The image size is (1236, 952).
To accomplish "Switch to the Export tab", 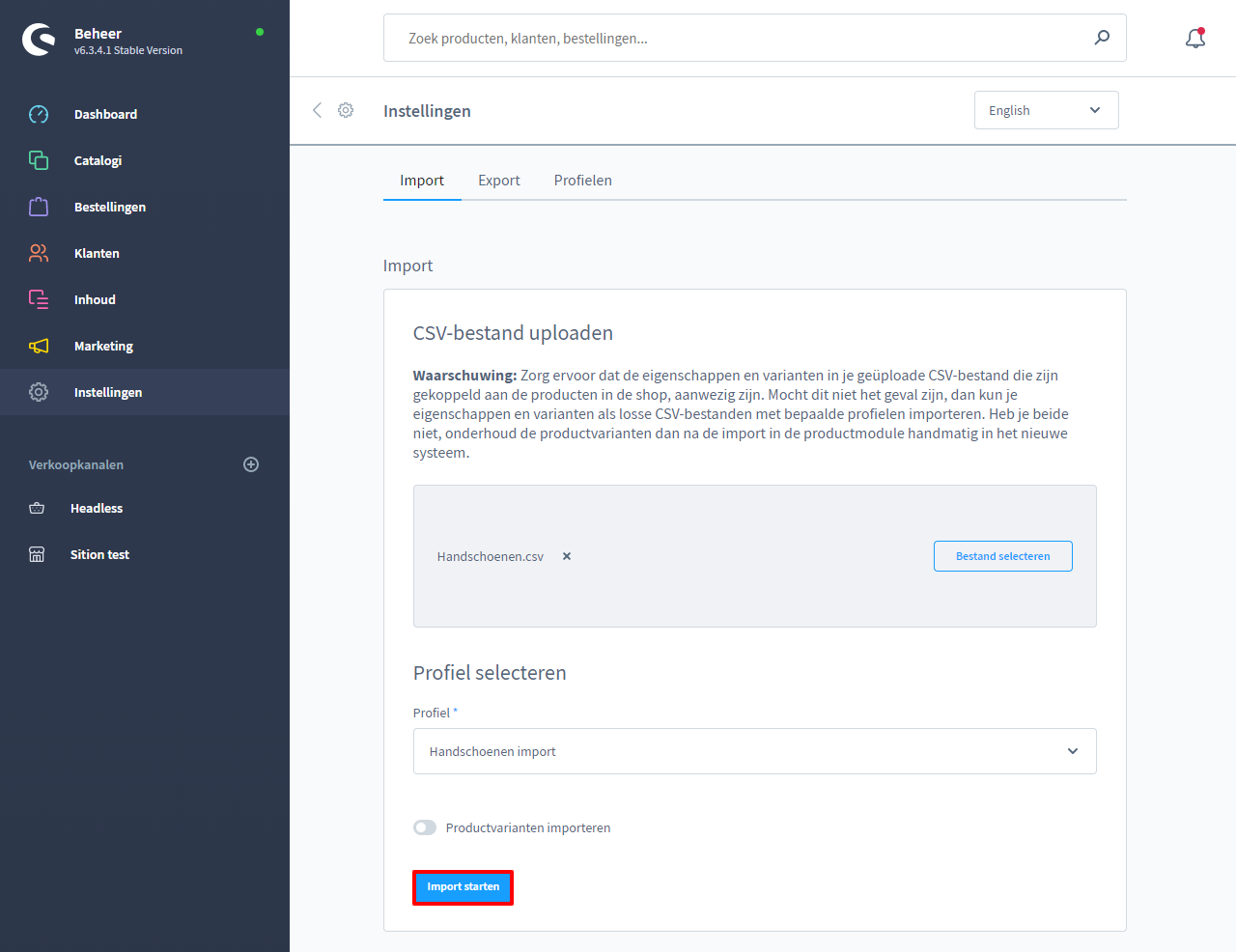I will [498, 181].
